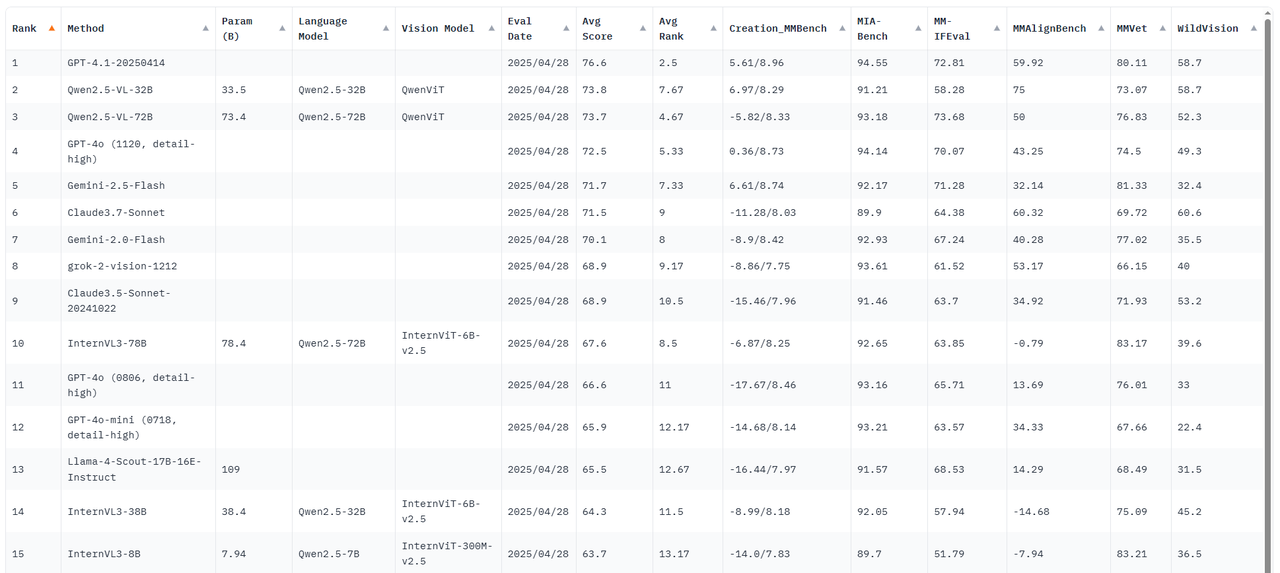
Task: Select the Claude3.5-Sonnet-20241022 method cell
Action: coord(138,300)
